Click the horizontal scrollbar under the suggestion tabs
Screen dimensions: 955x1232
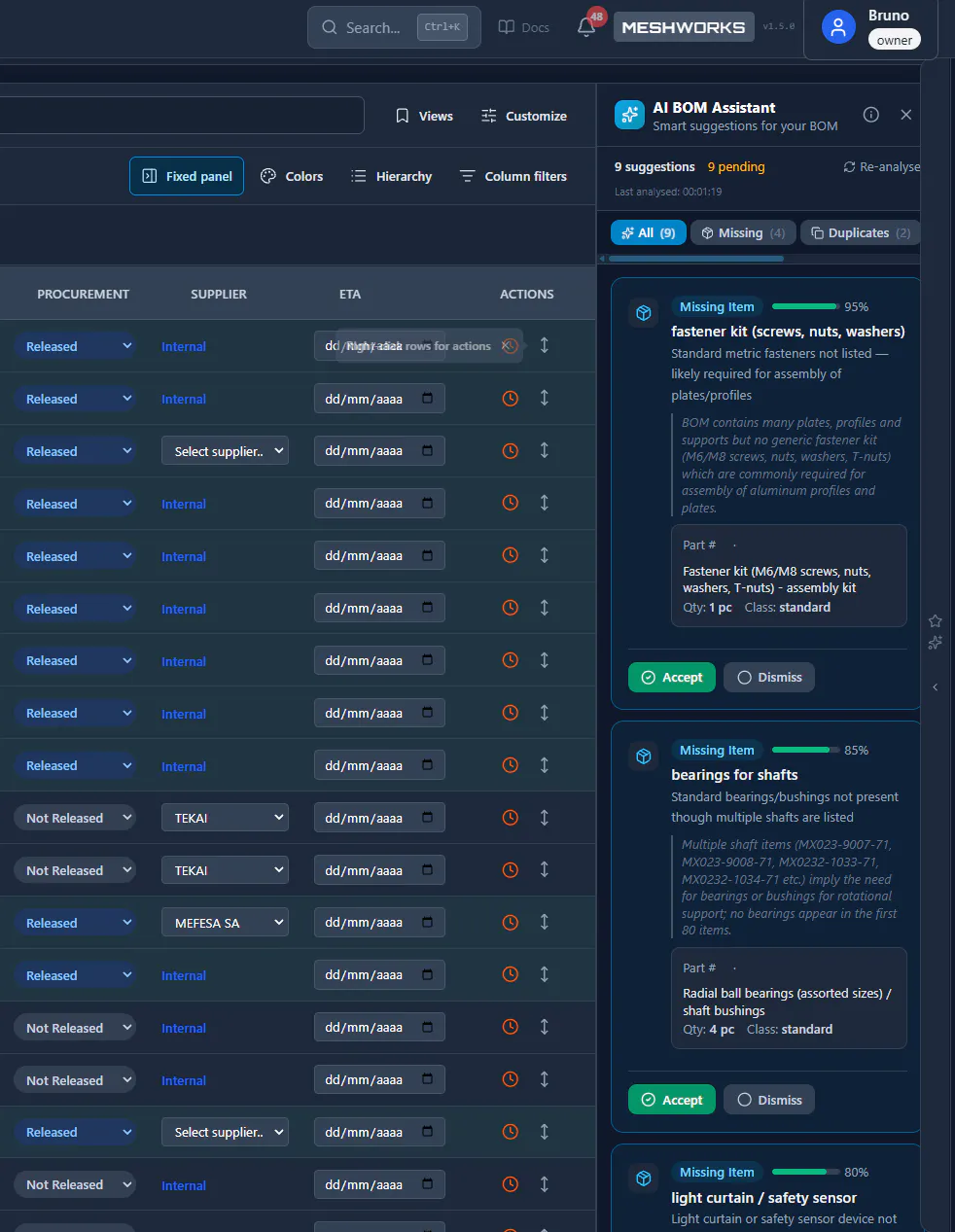coord(695,259)
